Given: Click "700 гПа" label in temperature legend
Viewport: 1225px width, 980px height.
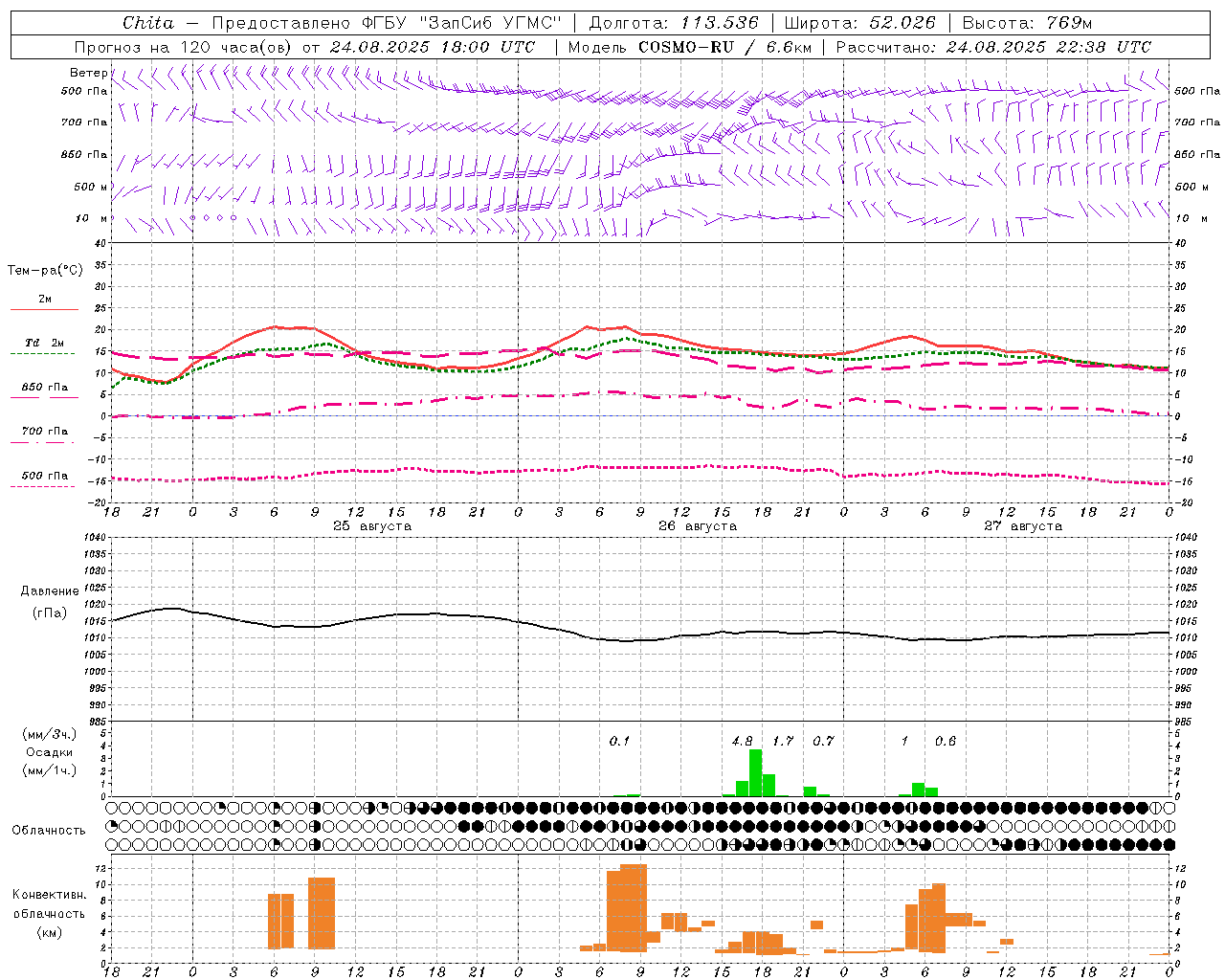Looking at the screenshot, I should tap(44, 431).
